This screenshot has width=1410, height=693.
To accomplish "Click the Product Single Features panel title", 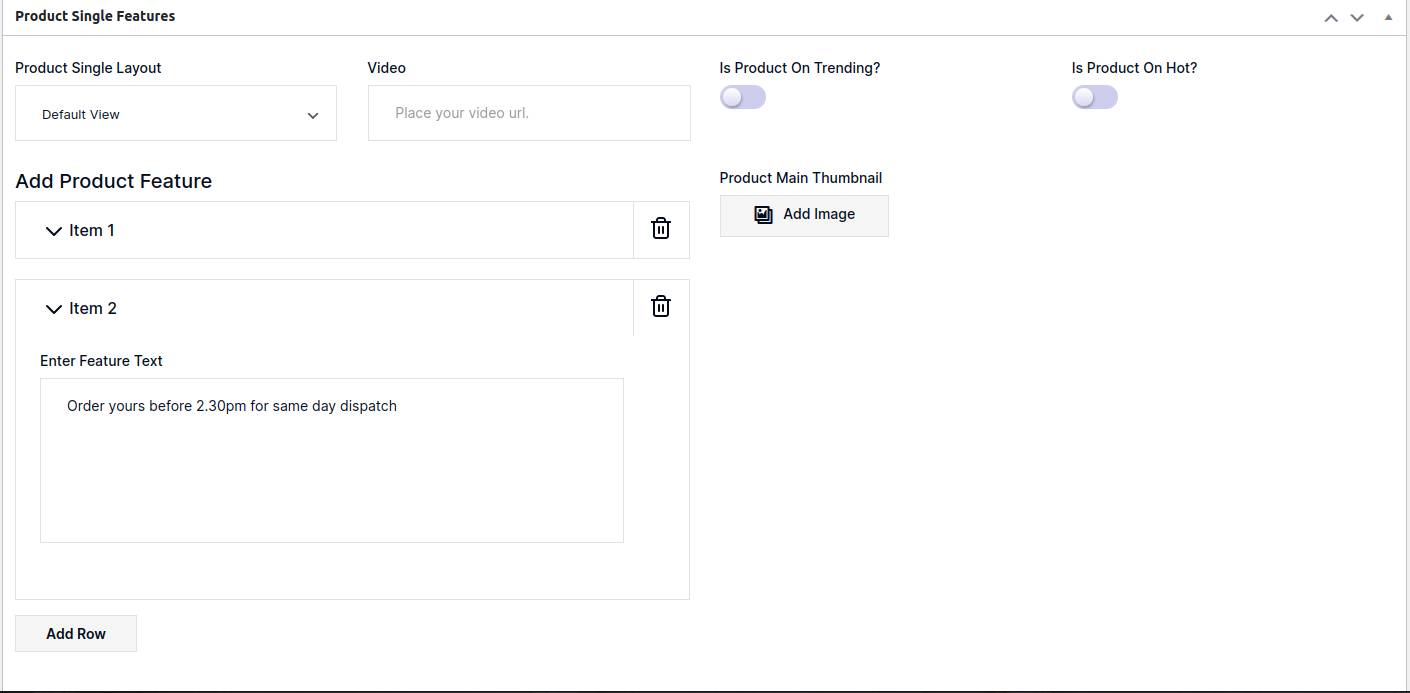I will (x=95, y=16).
